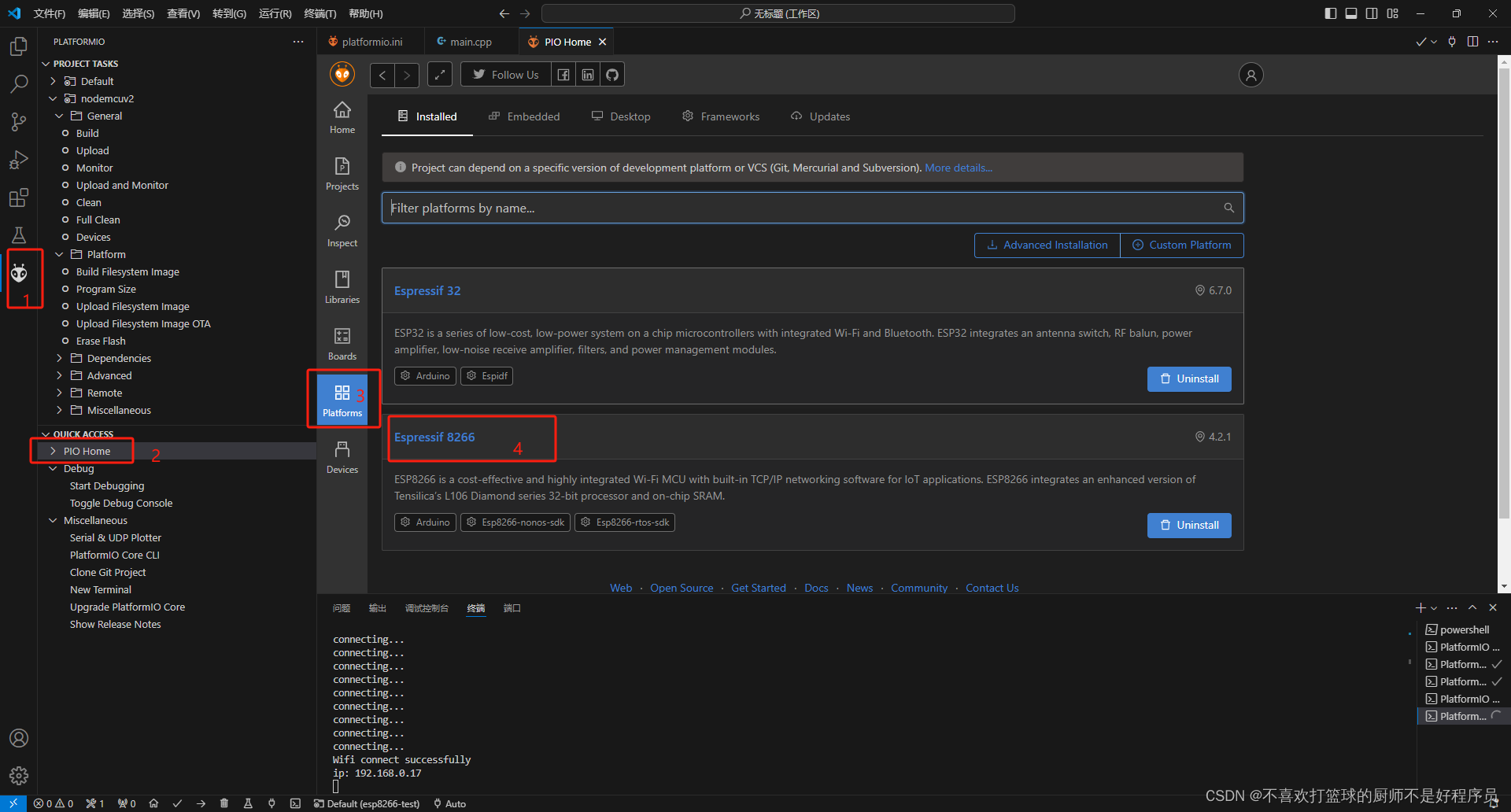Open the More details... link
This screenshot has width=1511, height=812.
coord(959,168)
